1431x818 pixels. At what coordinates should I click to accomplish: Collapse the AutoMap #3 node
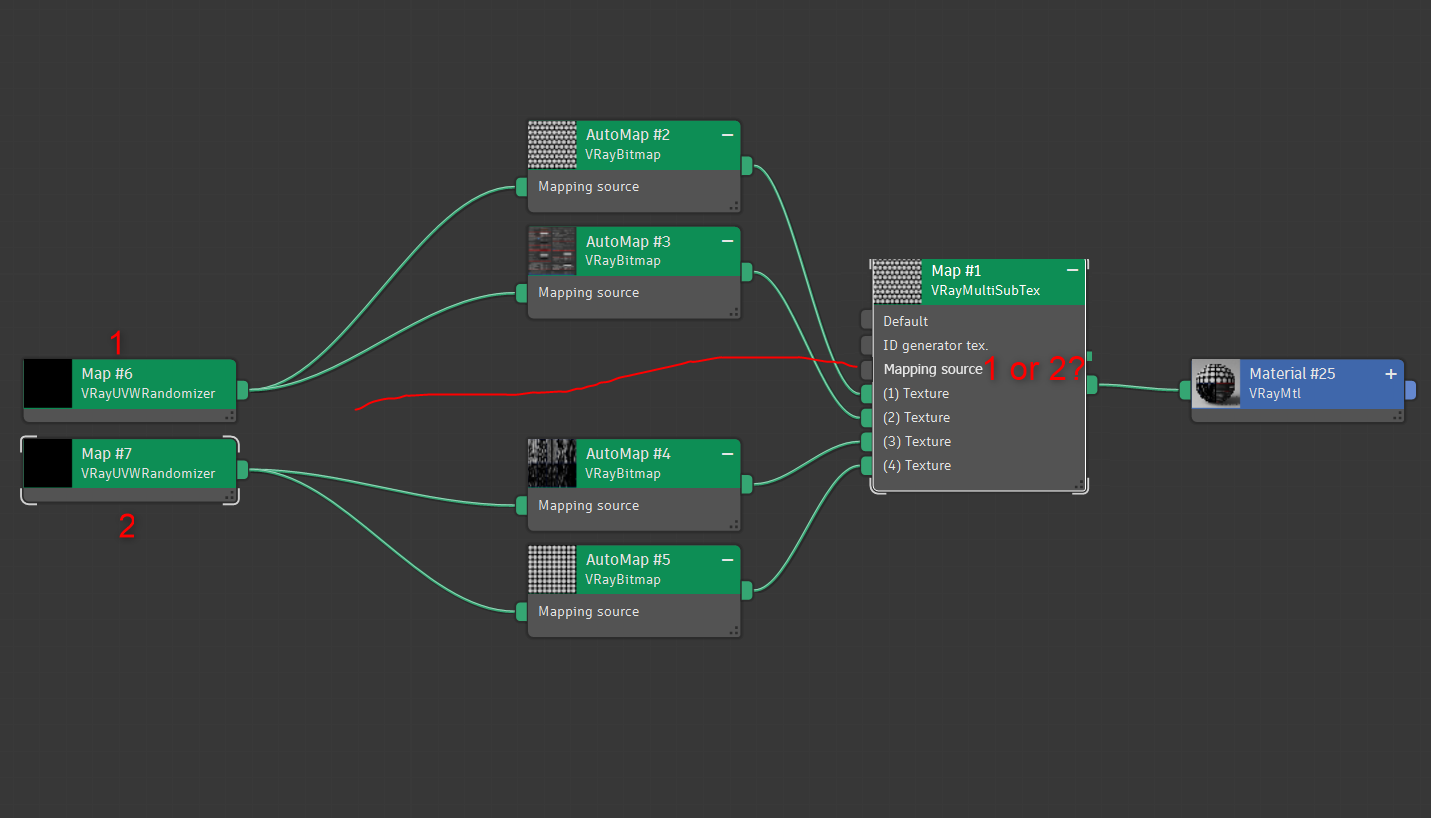[727, 241]
